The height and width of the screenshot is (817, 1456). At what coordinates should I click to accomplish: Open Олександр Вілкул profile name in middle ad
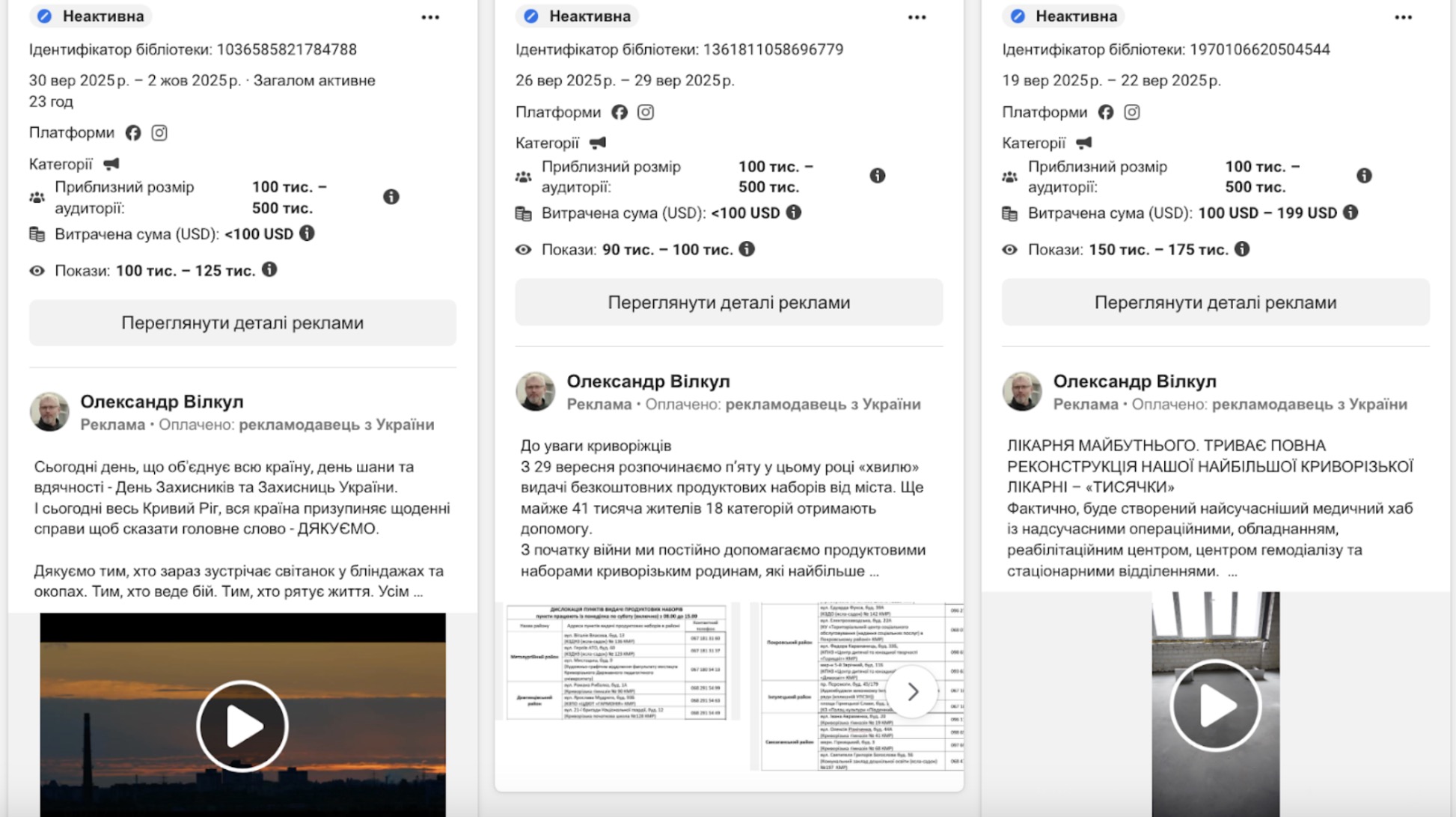[648, 382]
